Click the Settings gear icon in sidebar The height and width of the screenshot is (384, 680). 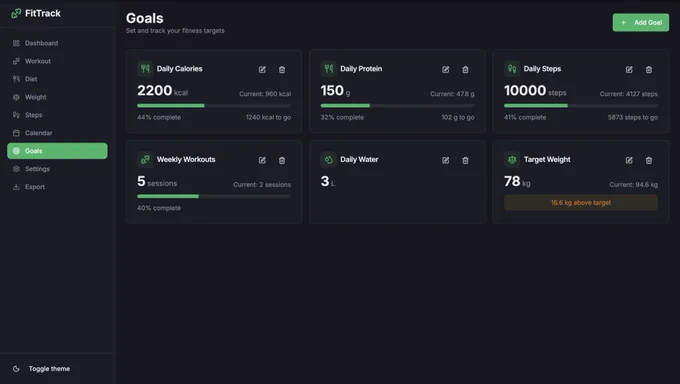pos(16,169)
